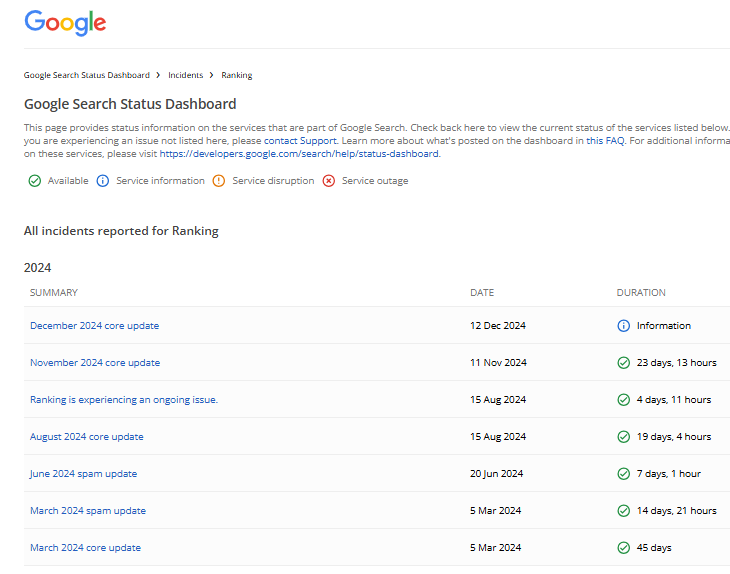Click the Google logo
730x574 pixels.
click(x=65, y=23)
